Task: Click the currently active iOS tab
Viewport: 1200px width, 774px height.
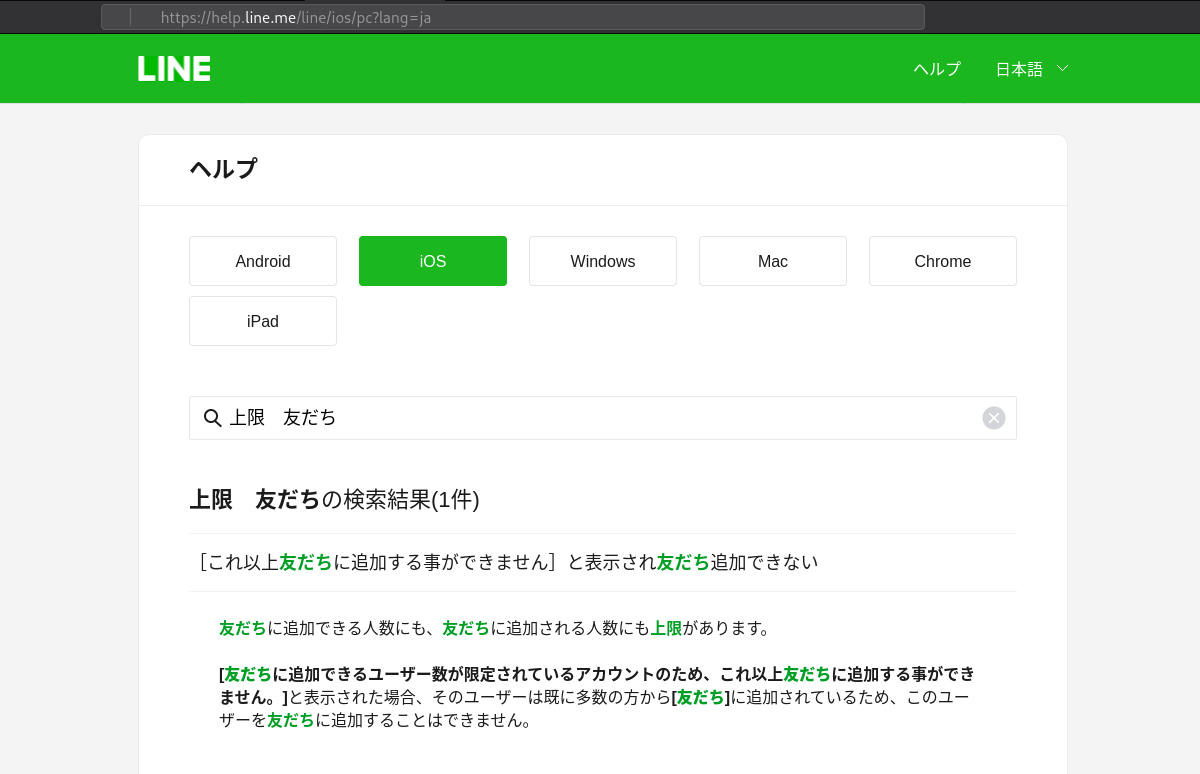Action: [432, 261]
